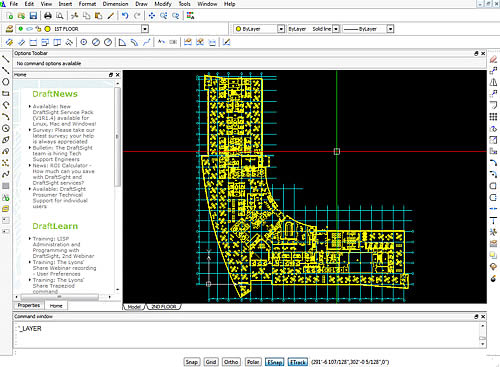Screen dimensions: 500x367
Task: Open the LISP Administration training link
Action: [63, 247]
